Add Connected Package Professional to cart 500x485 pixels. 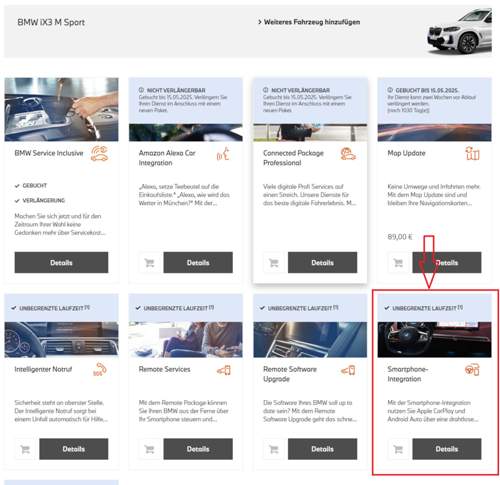tap(274, 263)
